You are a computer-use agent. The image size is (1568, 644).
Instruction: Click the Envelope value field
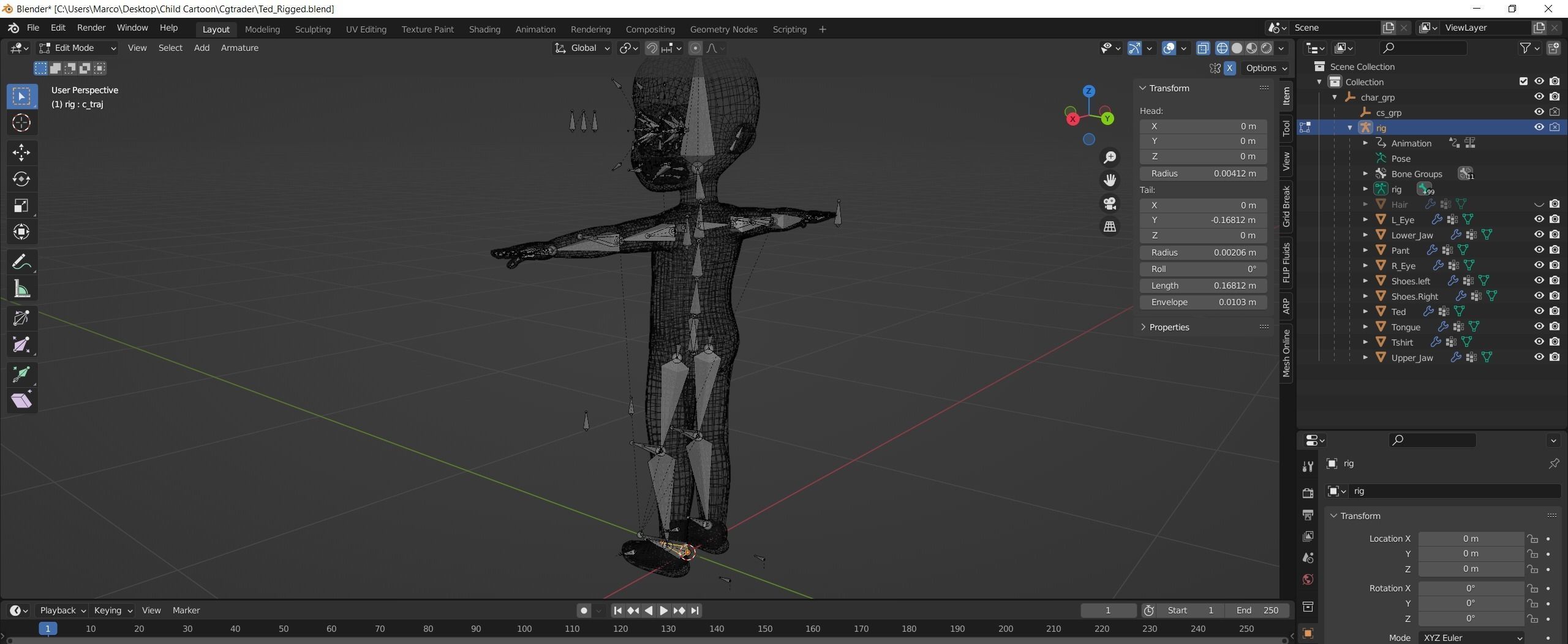click(x=1203, y=302)
